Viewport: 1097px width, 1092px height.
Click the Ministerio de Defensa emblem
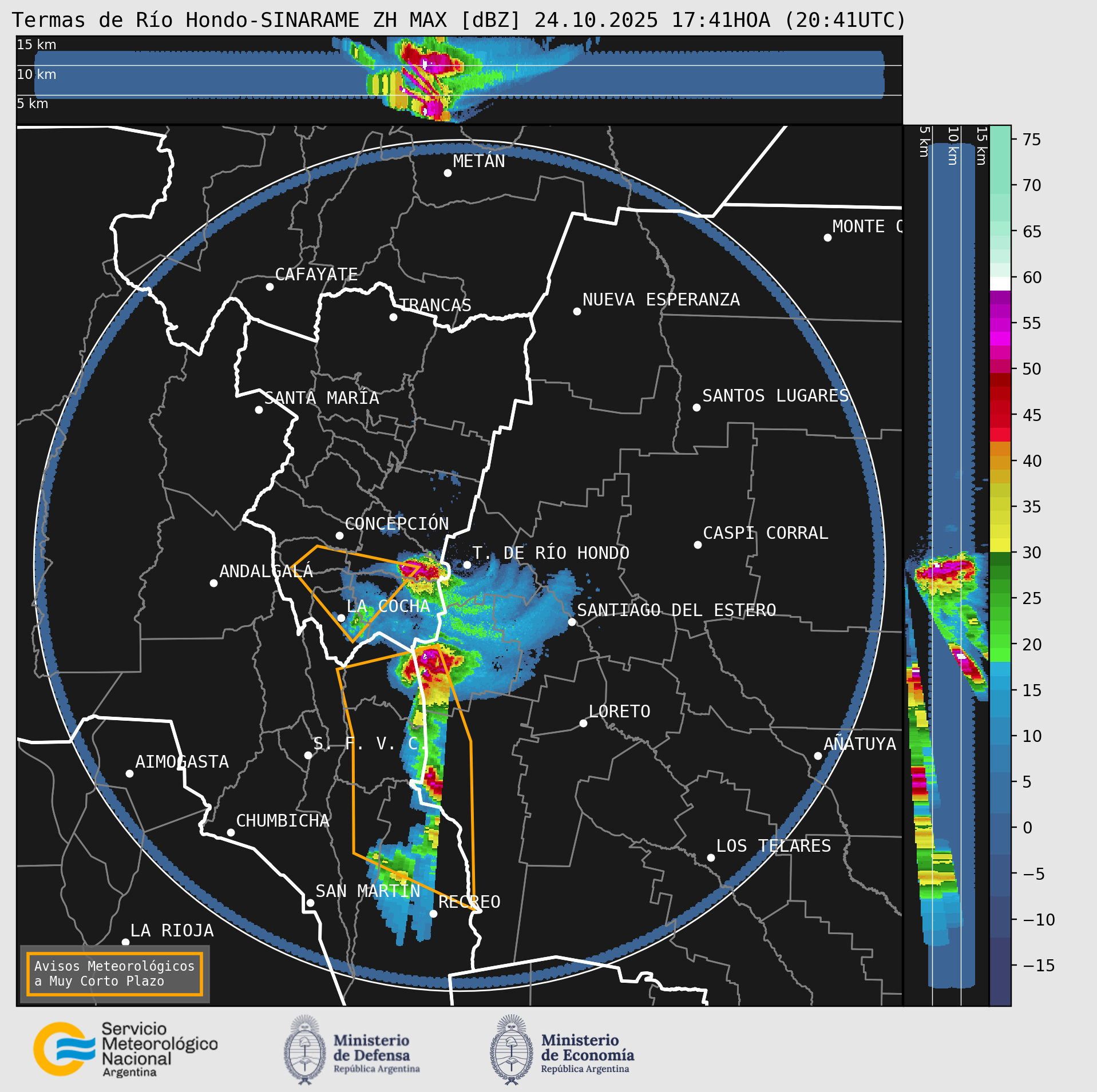click(304, 1050)
